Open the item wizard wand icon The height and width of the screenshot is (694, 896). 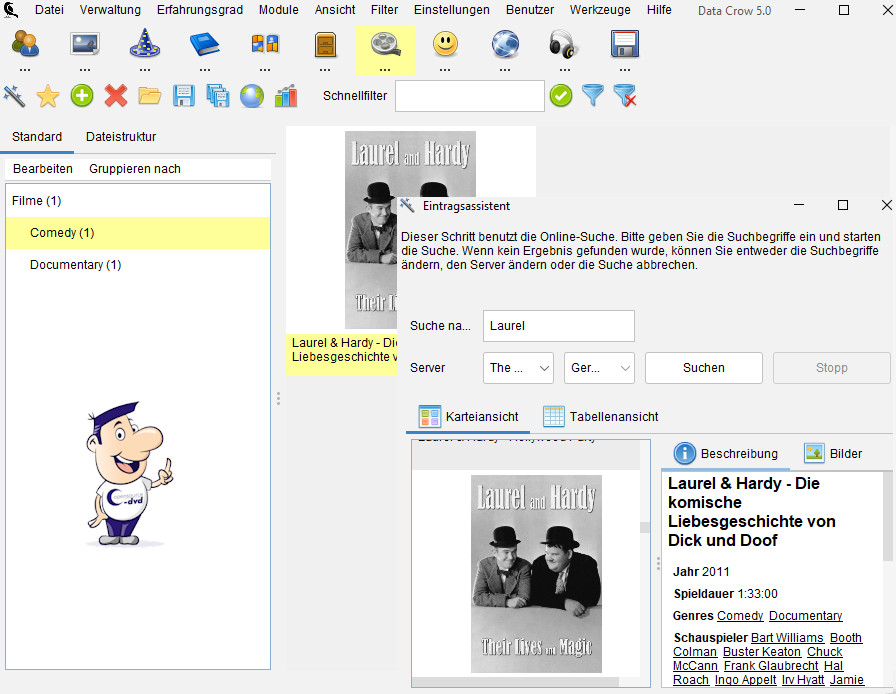(x=14, y=96)
